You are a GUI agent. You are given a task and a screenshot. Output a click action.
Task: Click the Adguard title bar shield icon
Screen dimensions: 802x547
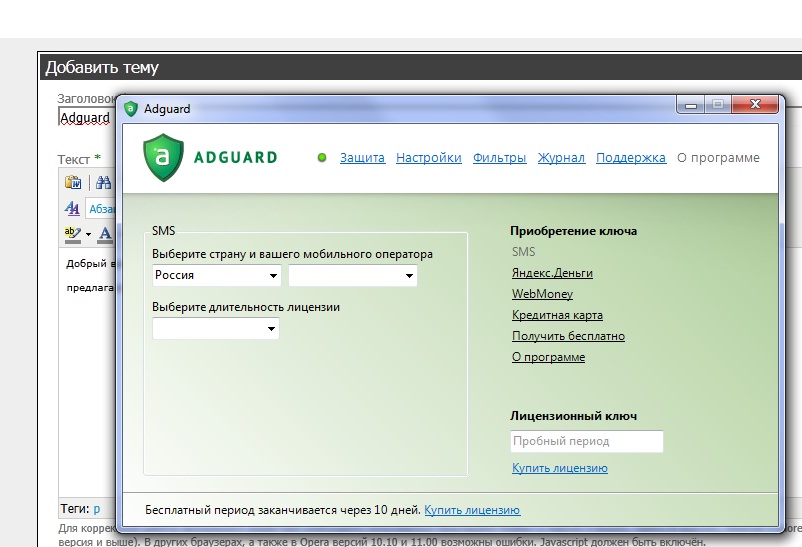tap(131, 108)
